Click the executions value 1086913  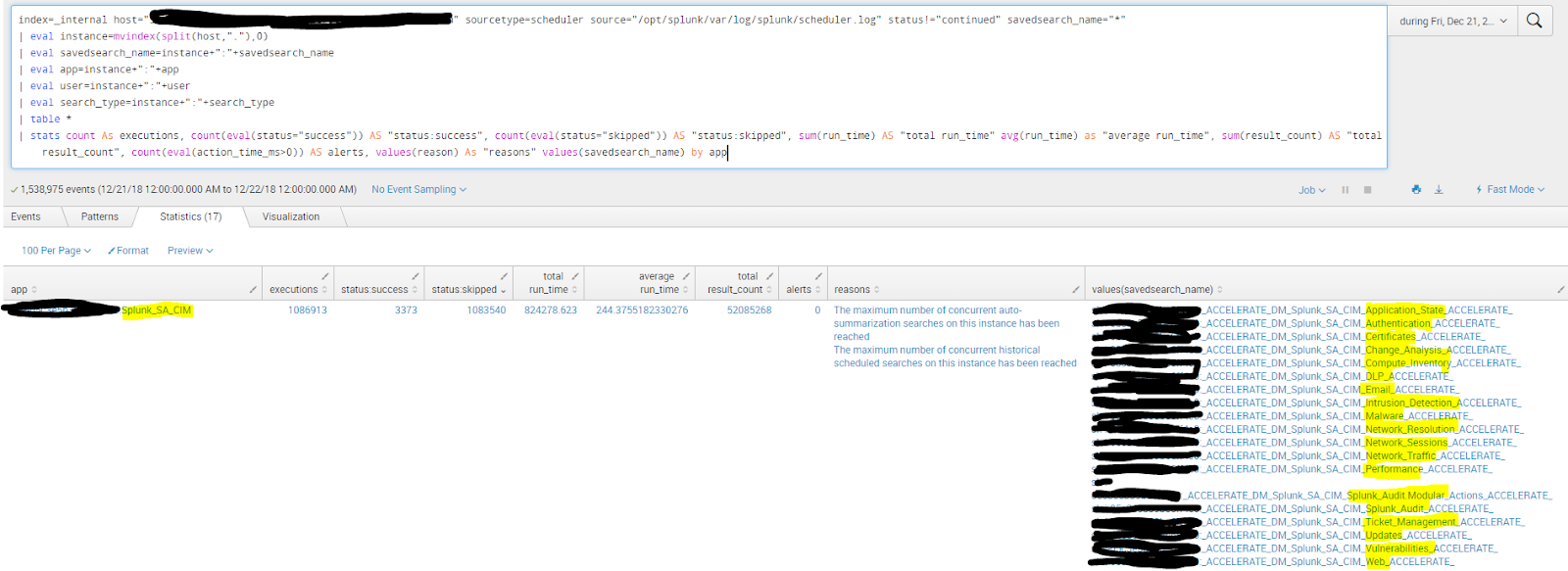[x=308, y=310]
